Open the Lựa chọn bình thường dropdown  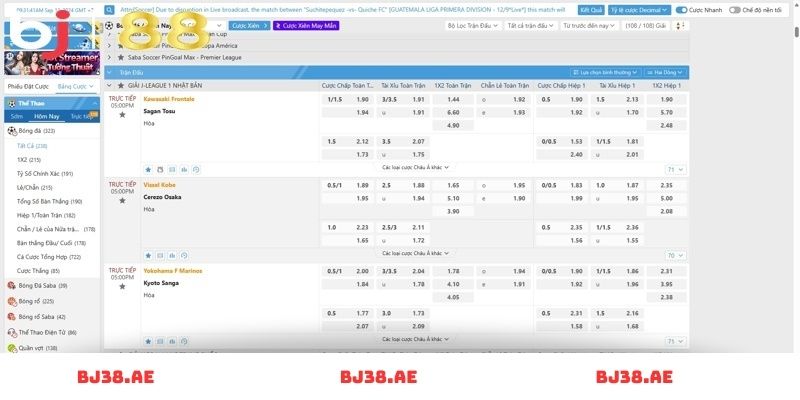coord(605,72)
